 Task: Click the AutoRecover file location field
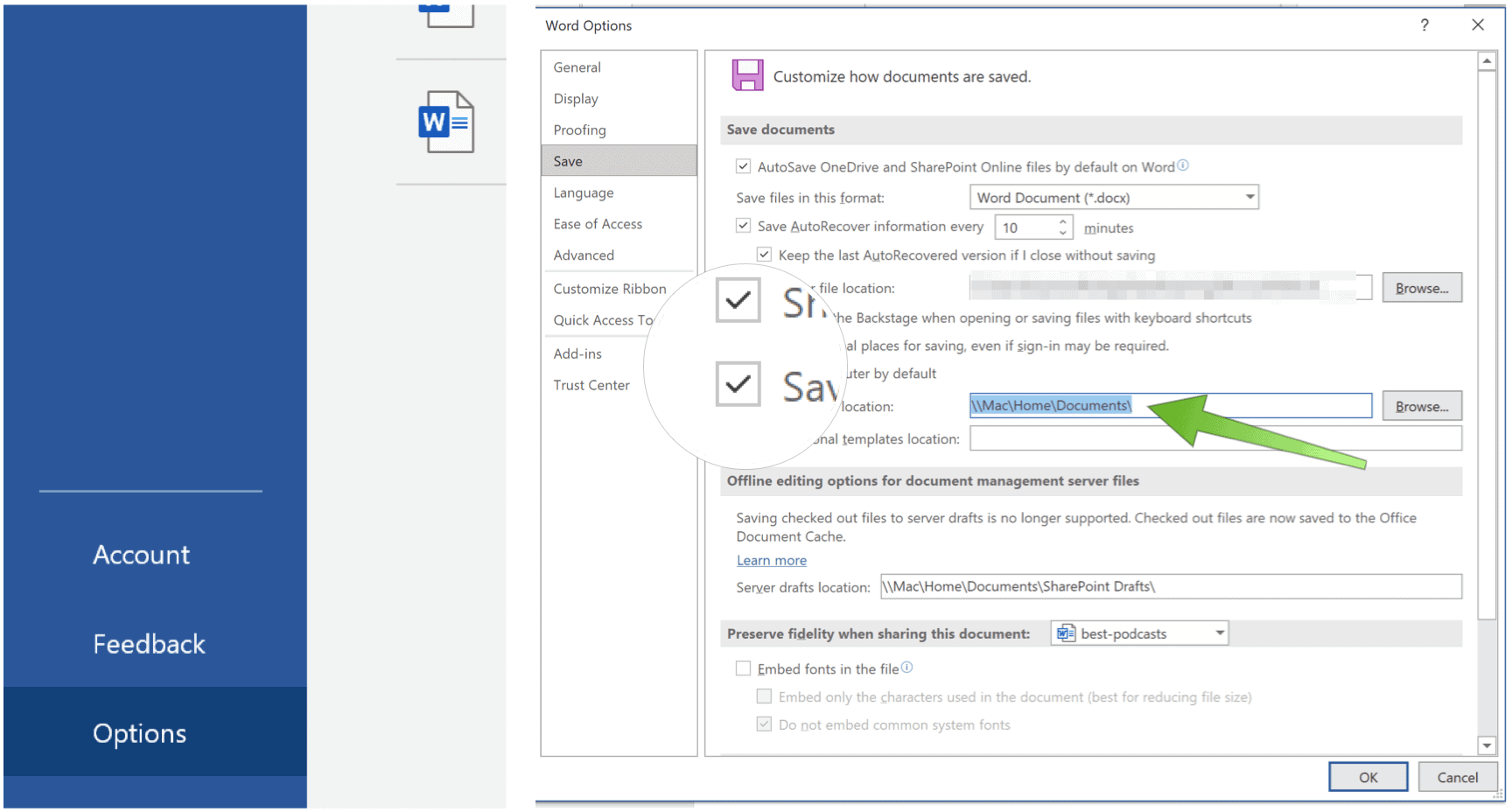click(x=1171, y=286)
